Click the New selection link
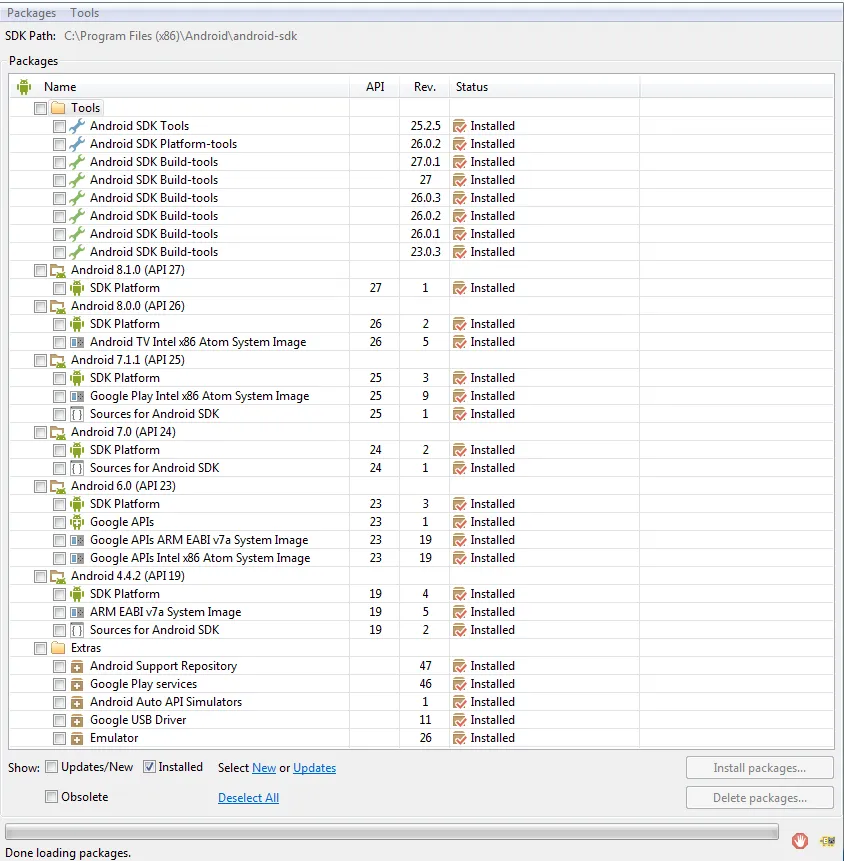844x861 pixels. (264, 768)
